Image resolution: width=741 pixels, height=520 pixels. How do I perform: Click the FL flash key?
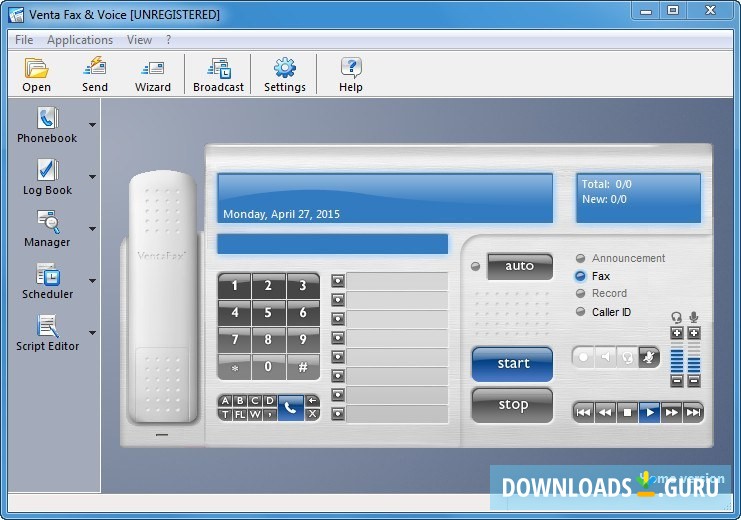pyautogui.click(x=240, y=414)
